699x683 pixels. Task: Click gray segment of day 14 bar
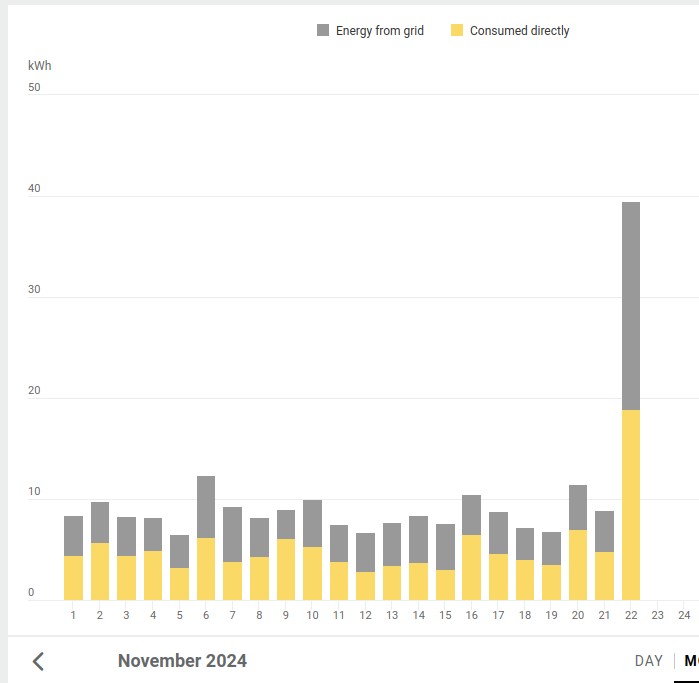click(x=418, y=539)
